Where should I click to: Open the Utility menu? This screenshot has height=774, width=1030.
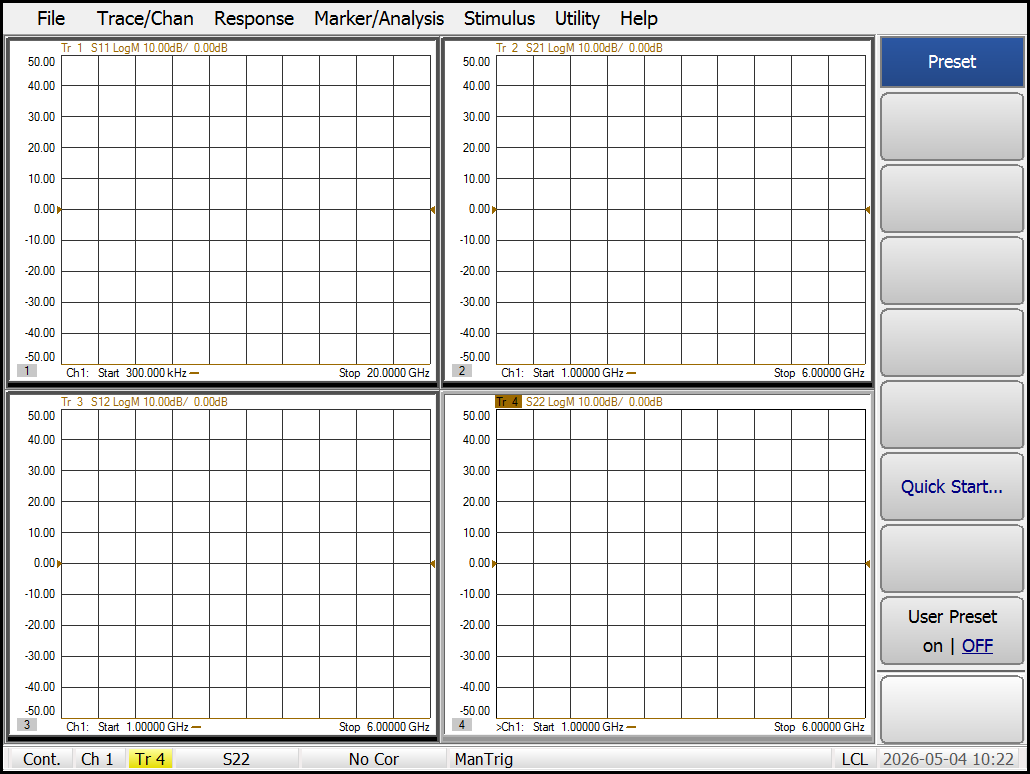577,18
